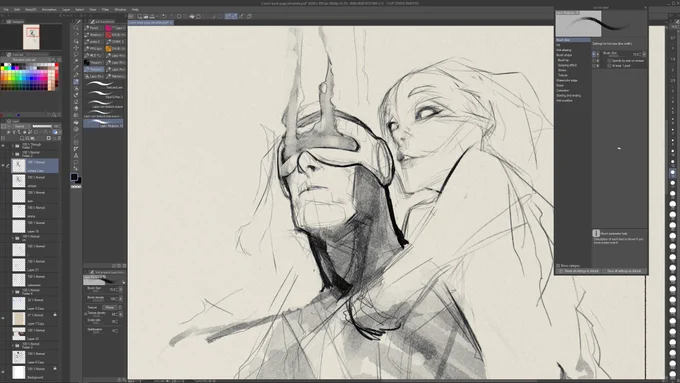Image resolution: width=680 pixels, height=383 pixels.
Task: Click the main foreground color square
Action: [74, 177]
